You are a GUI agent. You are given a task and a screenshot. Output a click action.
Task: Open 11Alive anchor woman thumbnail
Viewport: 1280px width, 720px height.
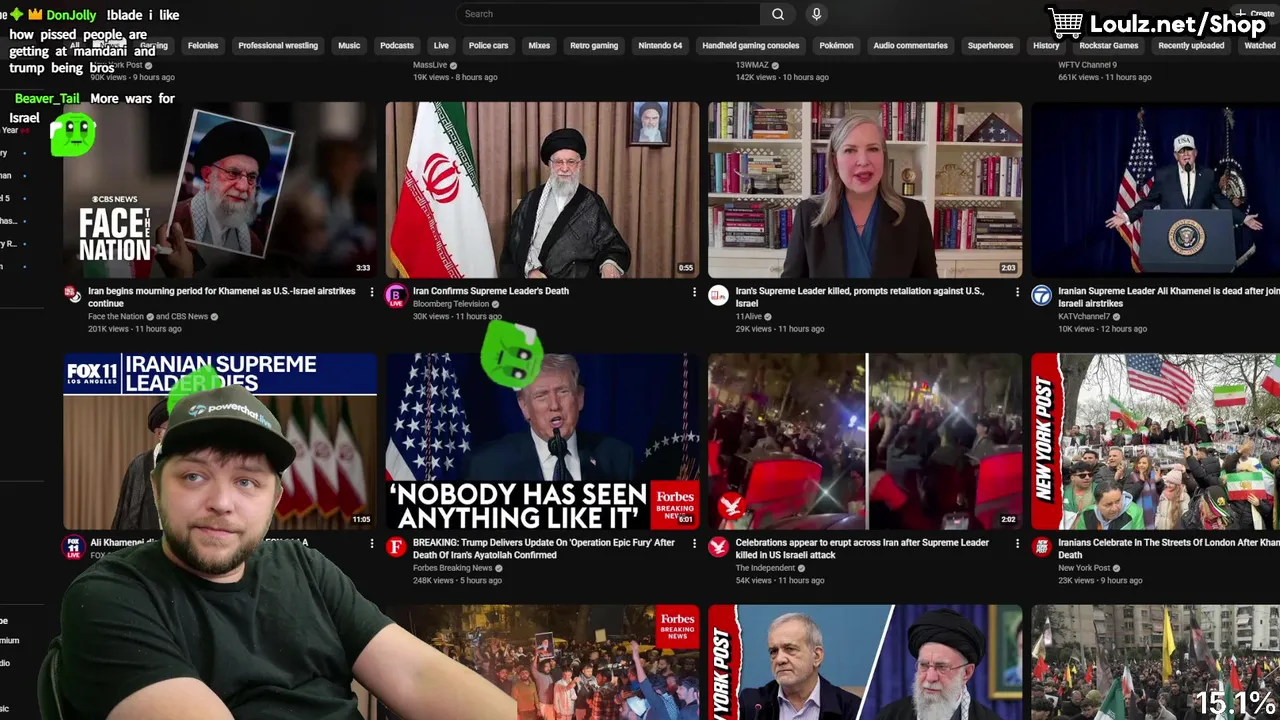(865, 190)
